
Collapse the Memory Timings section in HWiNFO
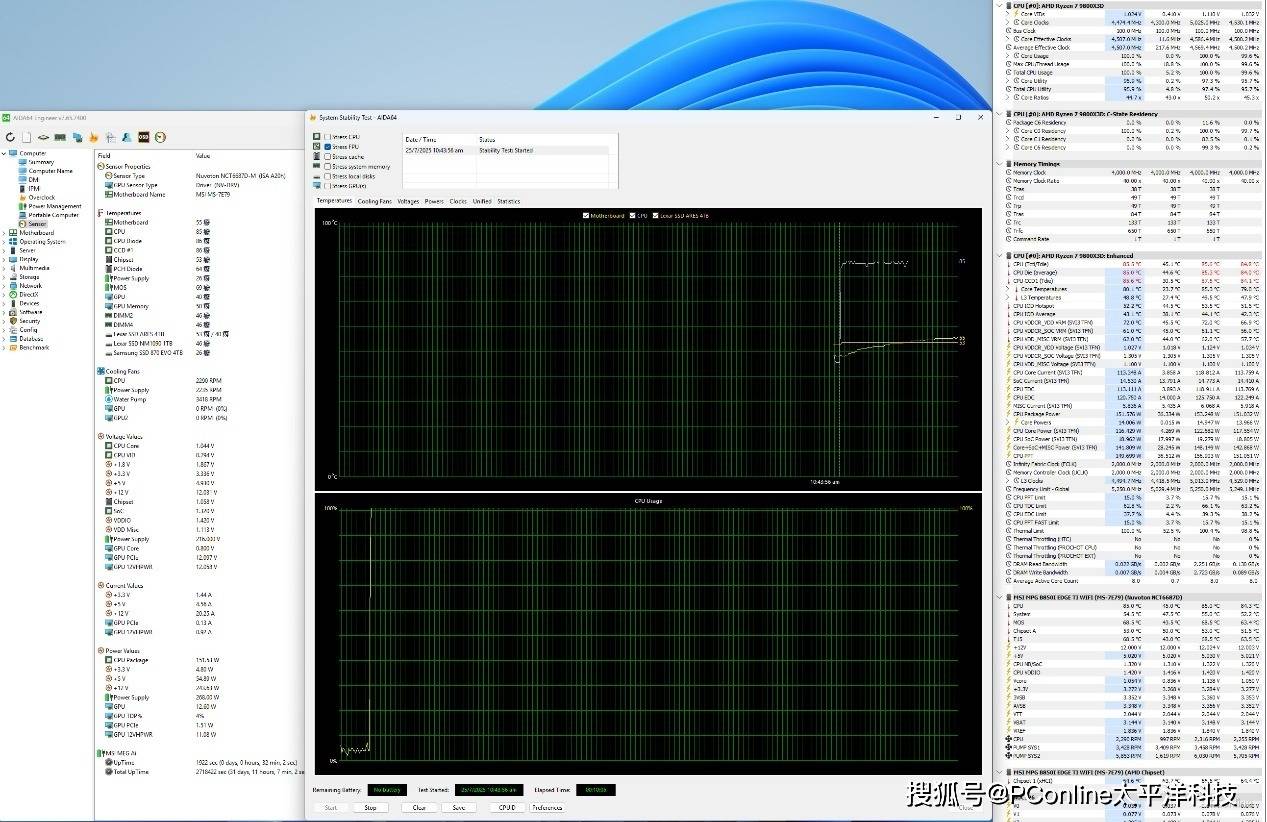pyautogui.click(x=1001, y=163)
